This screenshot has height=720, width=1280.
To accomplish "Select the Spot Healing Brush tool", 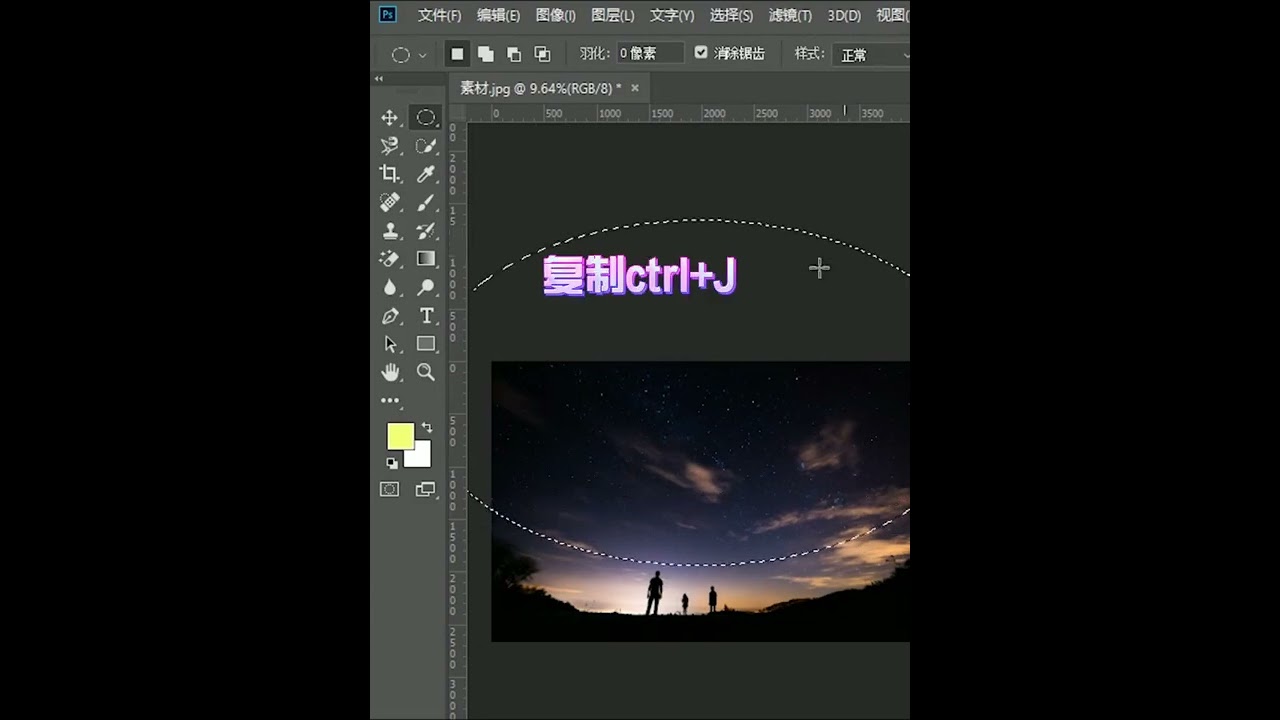I will point(390,202).
